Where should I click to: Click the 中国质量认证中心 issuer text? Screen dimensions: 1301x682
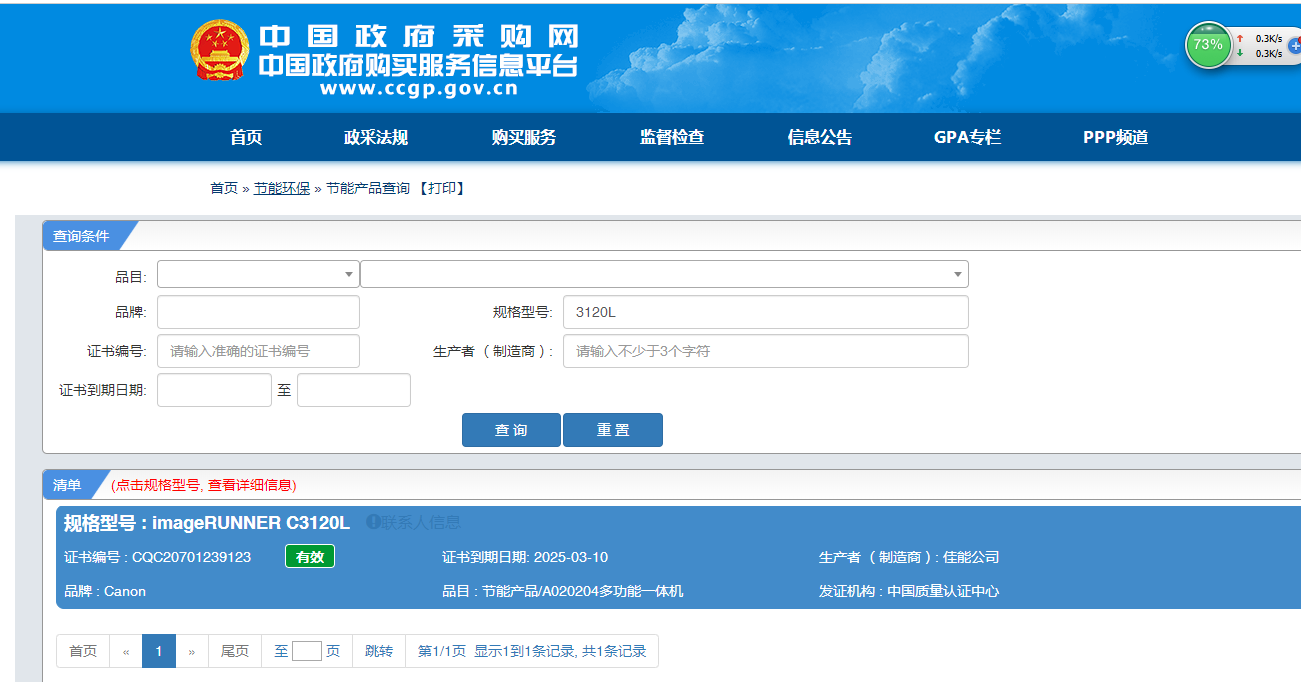(943, 591)
